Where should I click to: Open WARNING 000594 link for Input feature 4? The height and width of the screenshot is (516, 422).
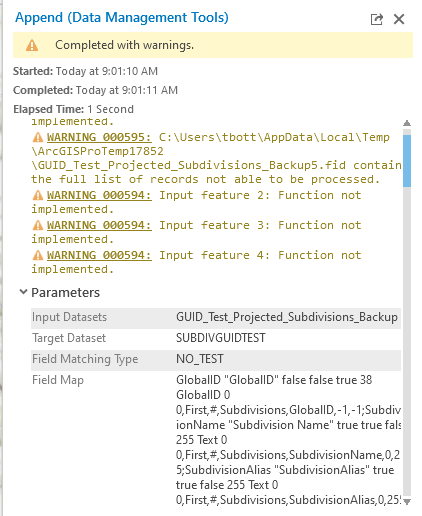coord(99,255)
